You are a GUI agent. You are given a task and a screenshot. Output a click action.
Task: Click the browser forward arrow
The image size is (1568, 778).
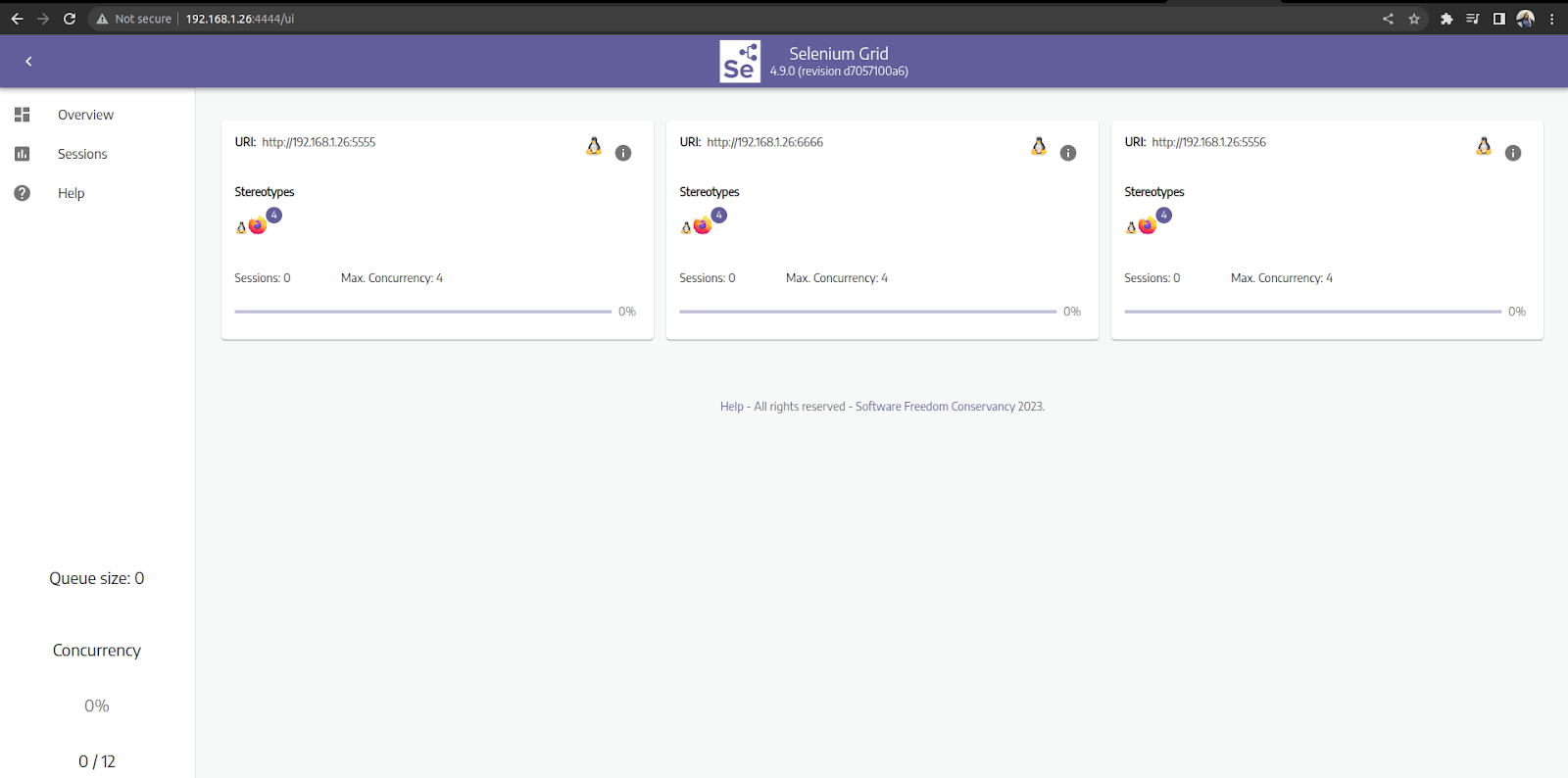(x=43, y=19)
